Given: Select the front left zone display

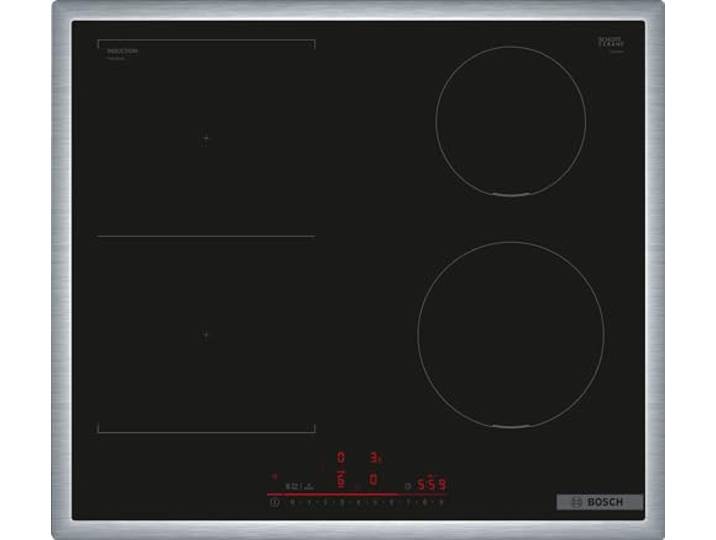Looking at the screenshot, I should click(341, 480).
